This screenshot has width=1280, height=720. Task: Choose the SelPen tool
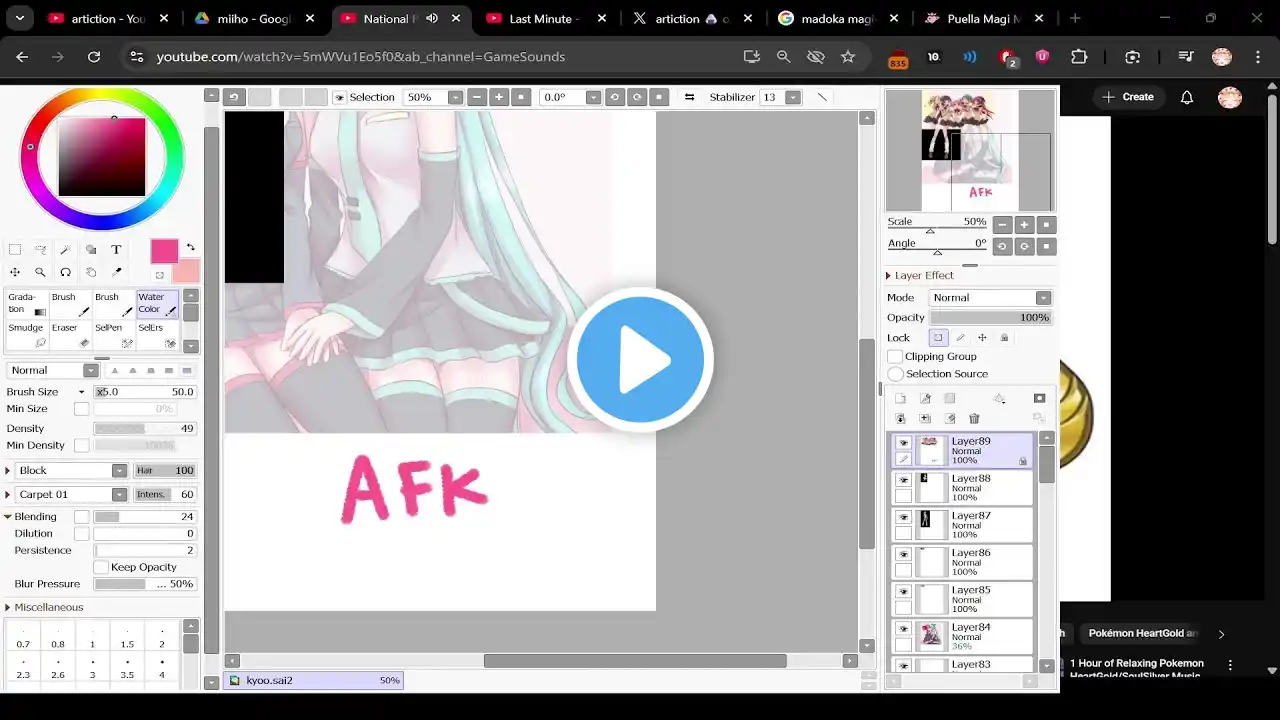tap(113, 335)
